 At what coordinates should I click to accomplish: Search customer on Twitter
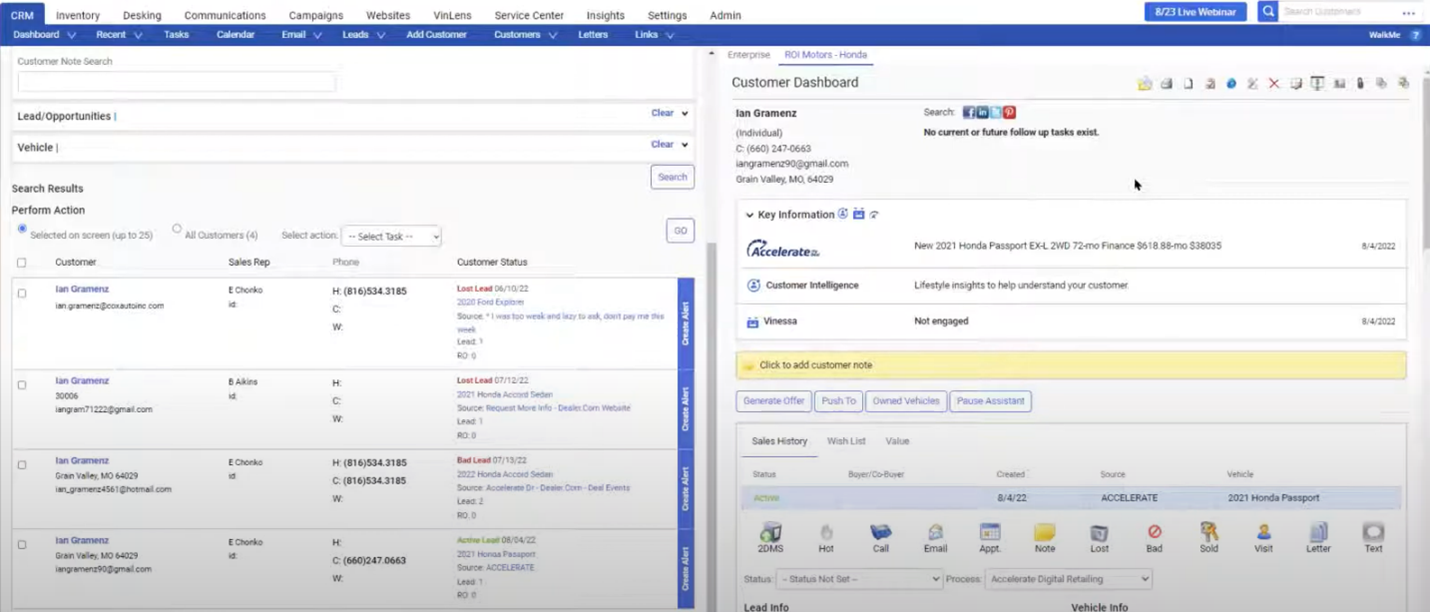tap(996, 113)
